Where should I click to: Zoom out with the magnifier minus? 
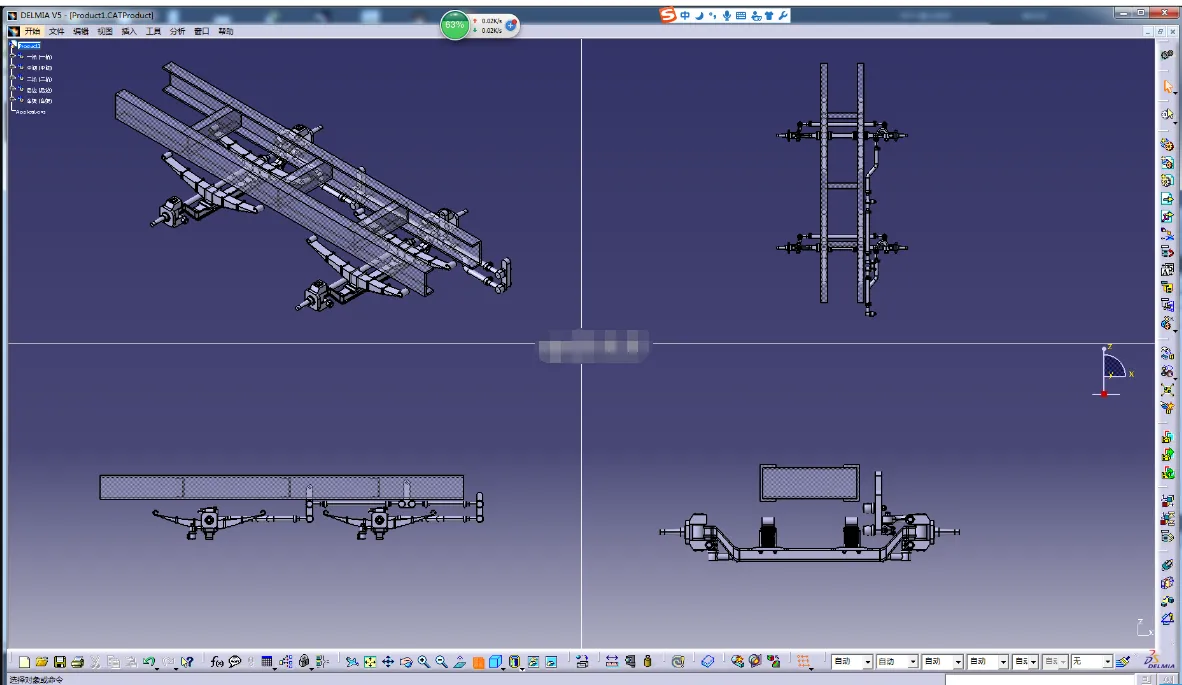click(442, 662)
